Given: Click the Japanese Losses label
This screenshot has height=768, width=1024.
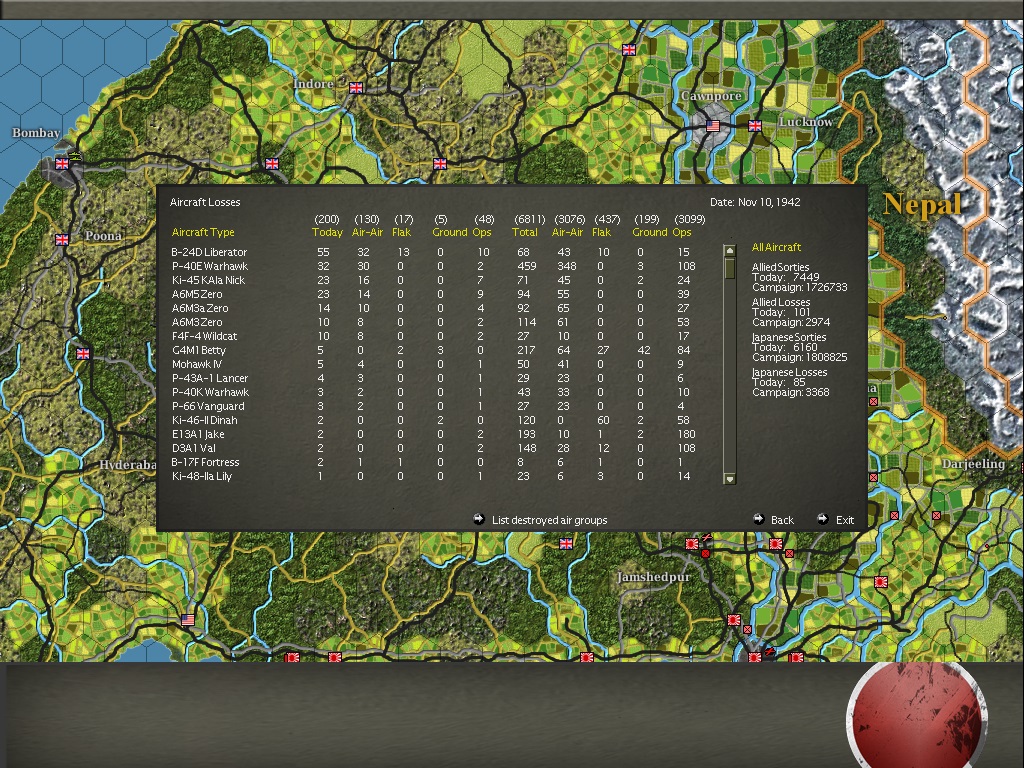Looking at the screenshot, I should coord(789,372).
